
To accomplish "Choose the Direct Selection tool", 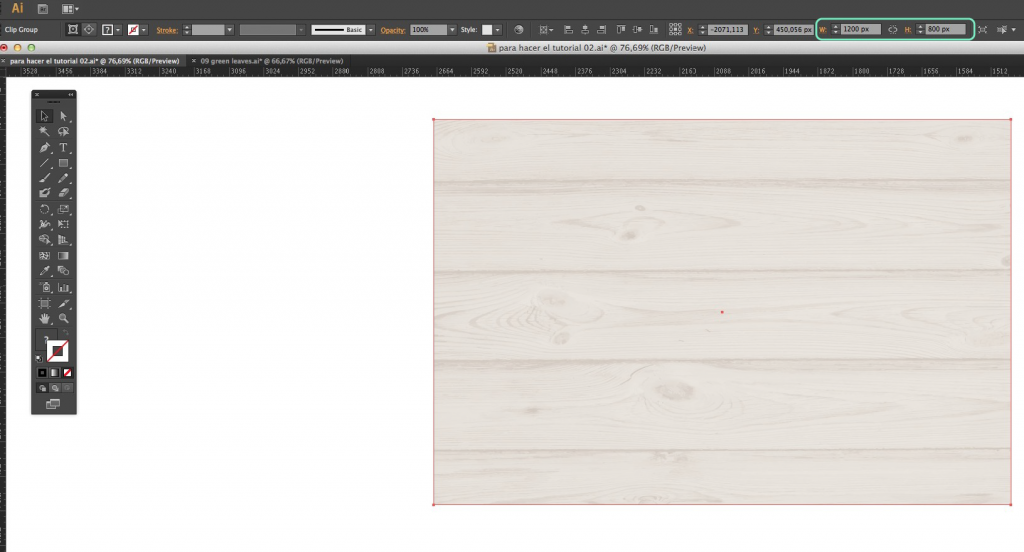I will tap(63, 116).
